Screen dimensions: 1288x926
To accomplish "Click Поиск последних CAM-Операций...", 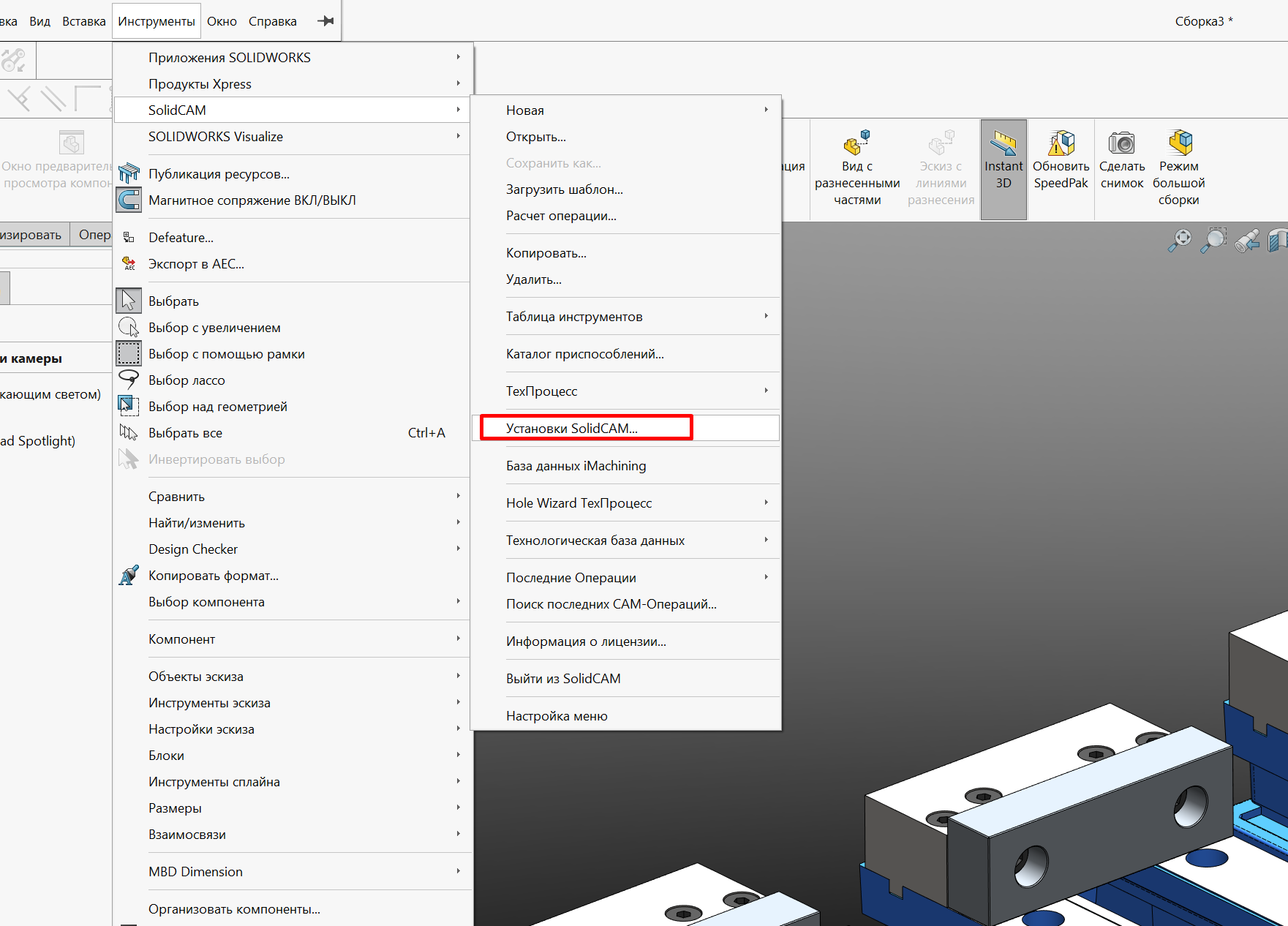I will pos(626,604).
